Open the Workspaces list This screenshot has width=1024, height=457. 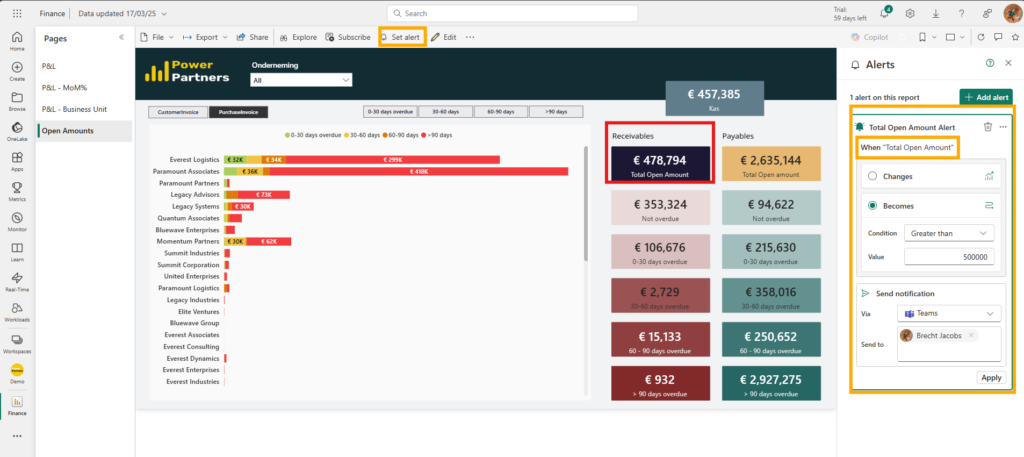tap(17, 343)
